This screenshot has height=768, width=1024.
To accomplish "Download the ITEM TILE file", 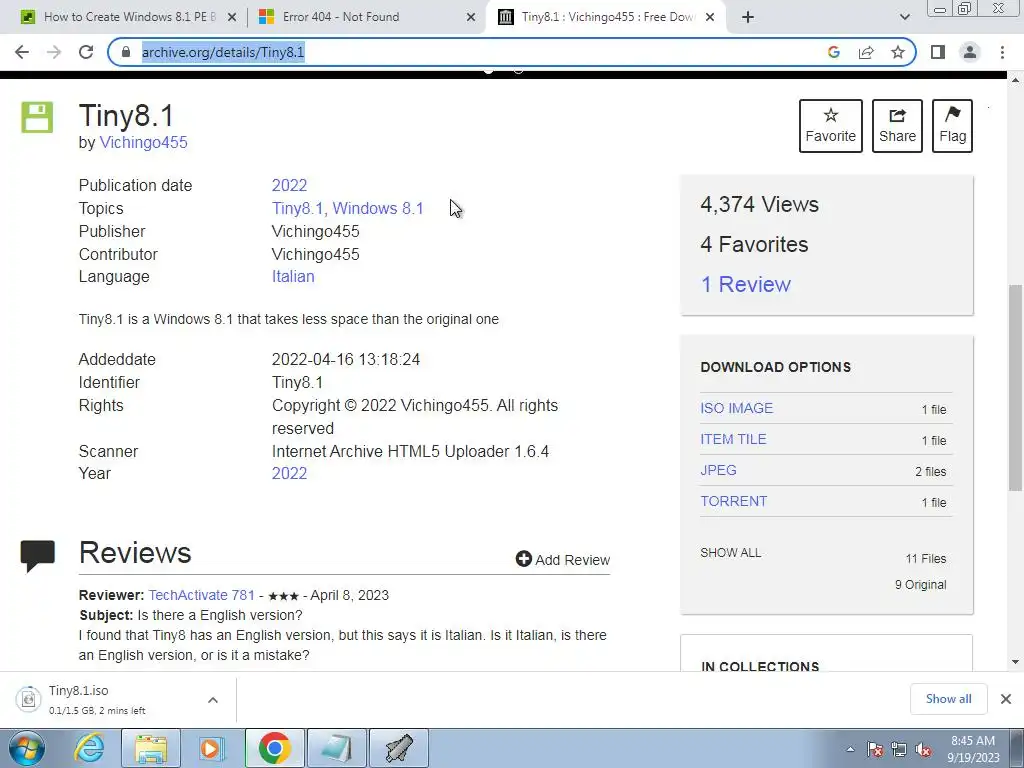I will pyautogui.click(x=733, y=440).
